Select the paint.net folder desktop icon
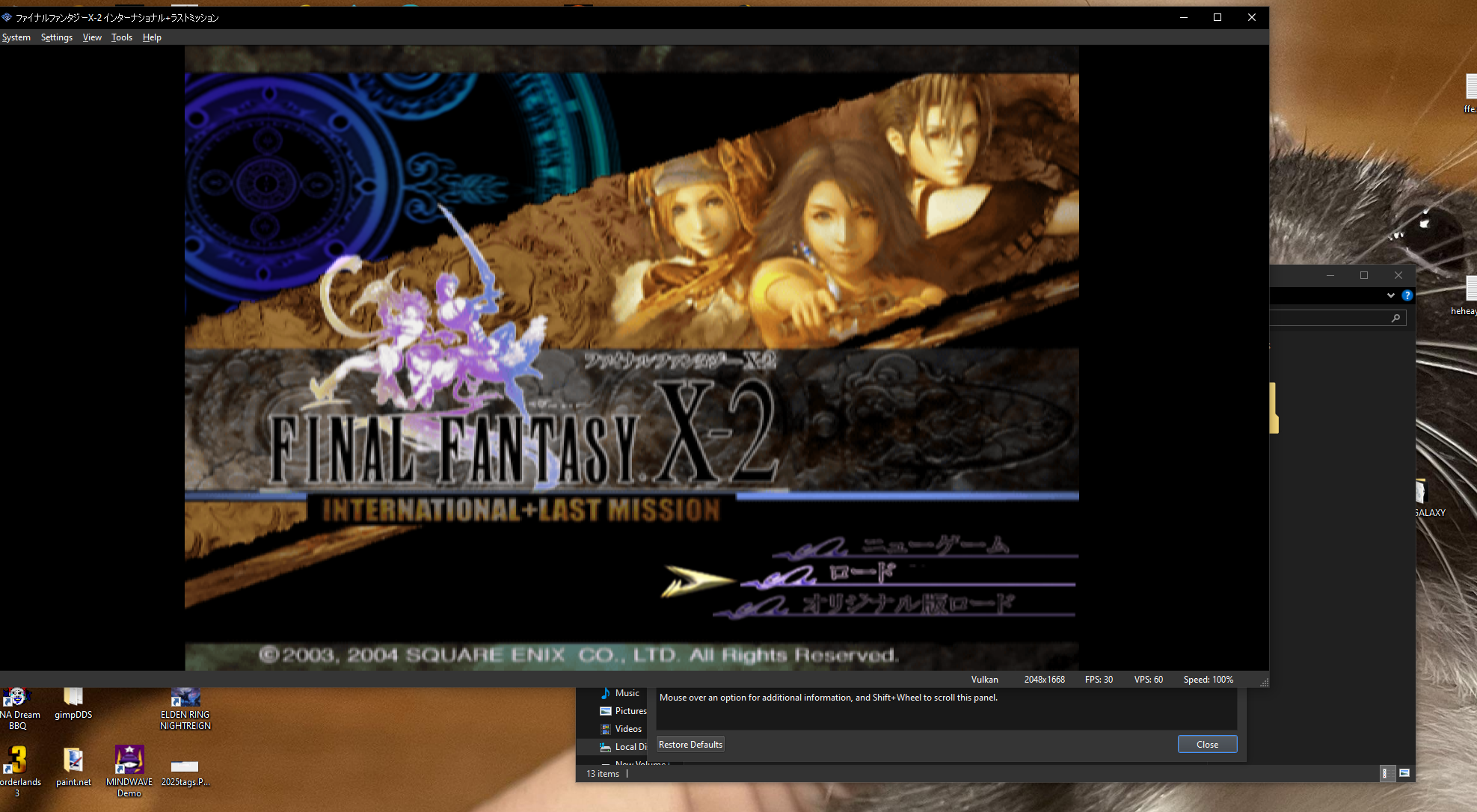Viewport: 1477px width, 812px height. coord(73,767)
